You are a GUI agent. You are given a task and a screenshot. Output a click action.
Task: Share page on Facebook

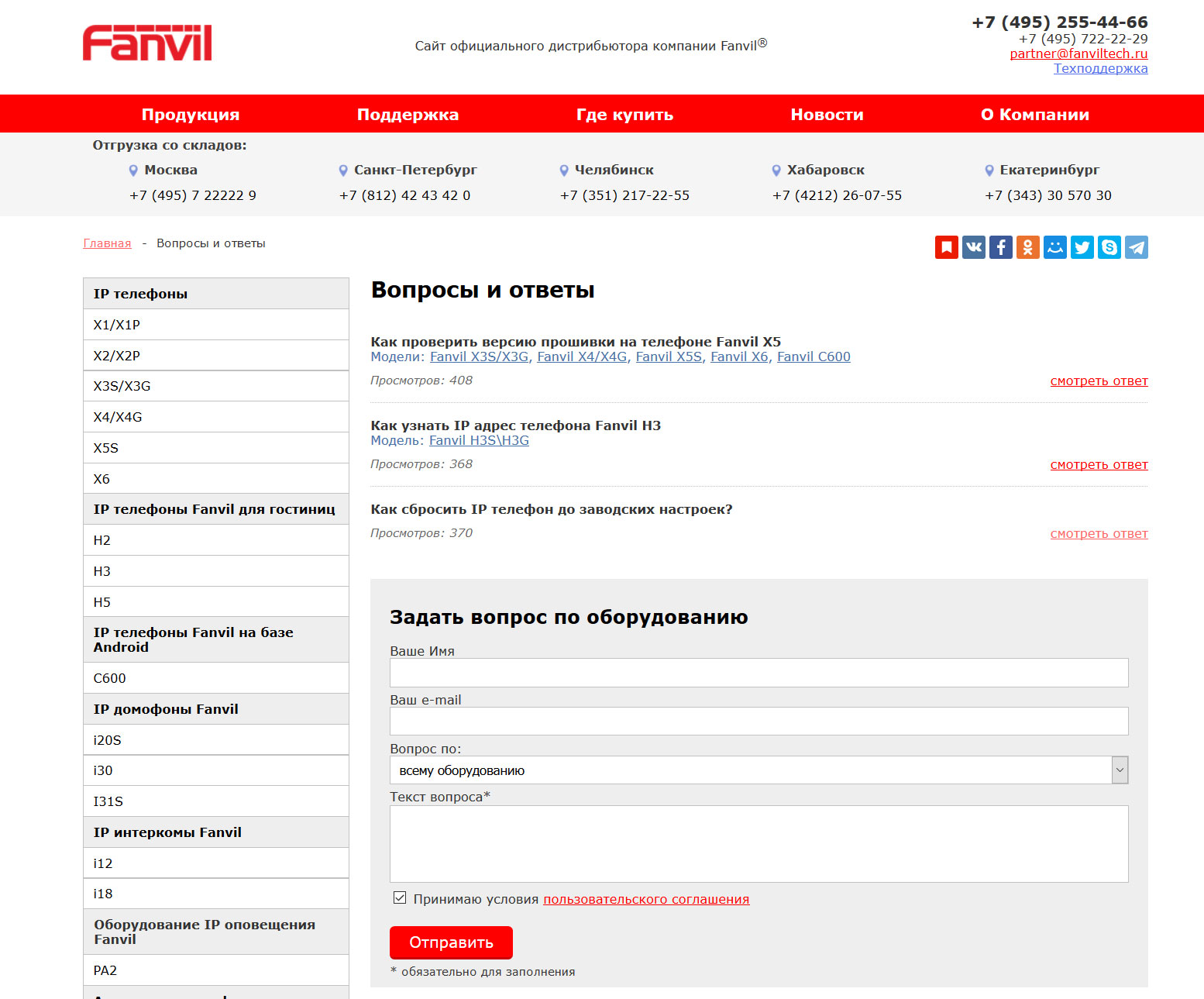pos(1001,247)
